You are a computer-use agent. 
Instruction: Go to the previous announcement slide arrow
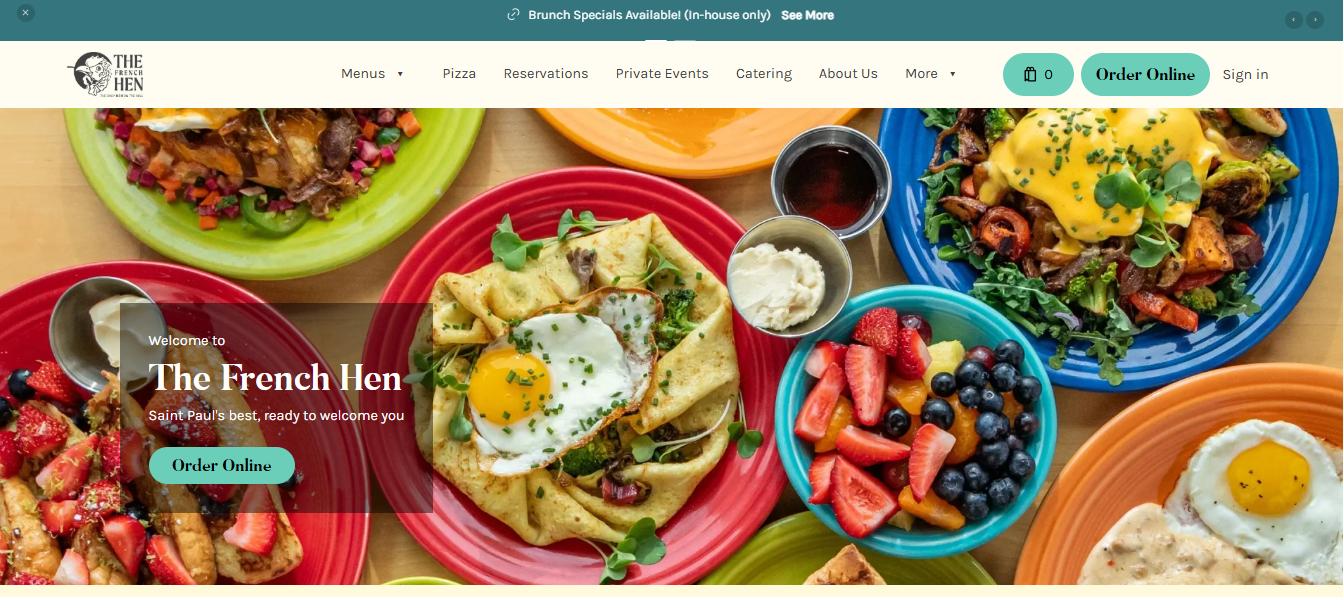pos(1294,20)
